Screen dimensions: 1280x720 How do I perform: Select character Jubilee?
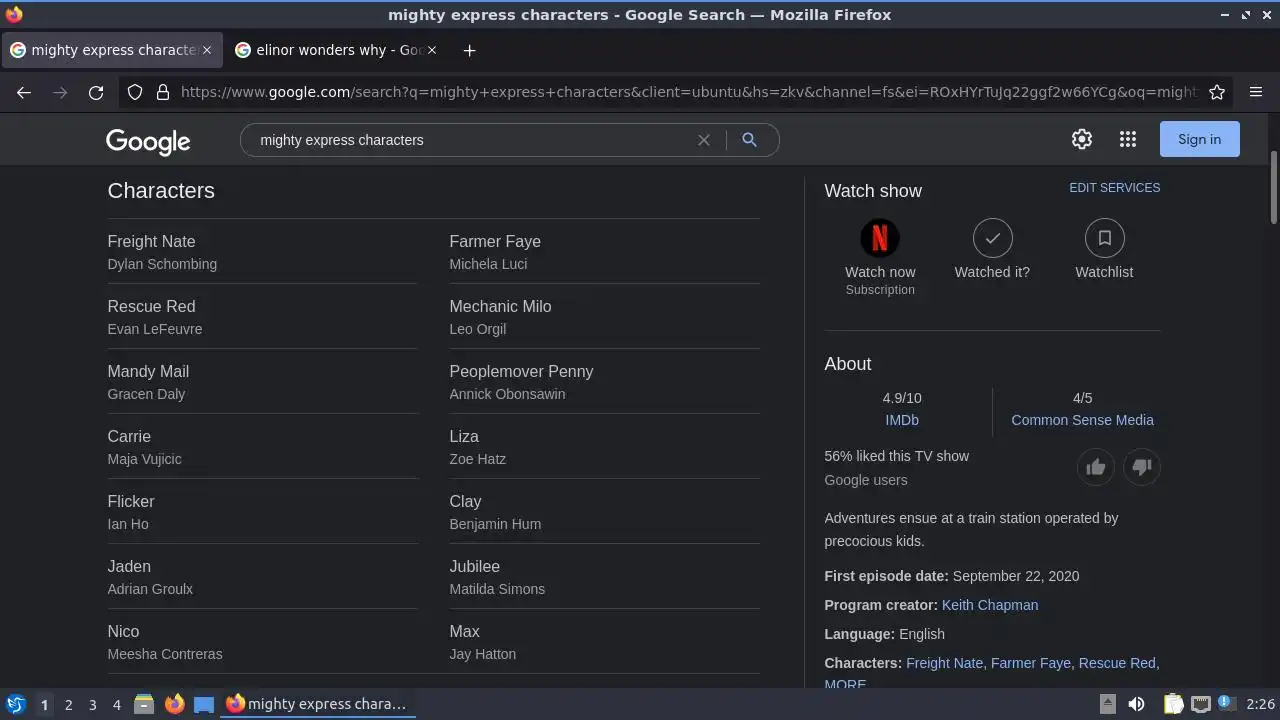(474, 566)
